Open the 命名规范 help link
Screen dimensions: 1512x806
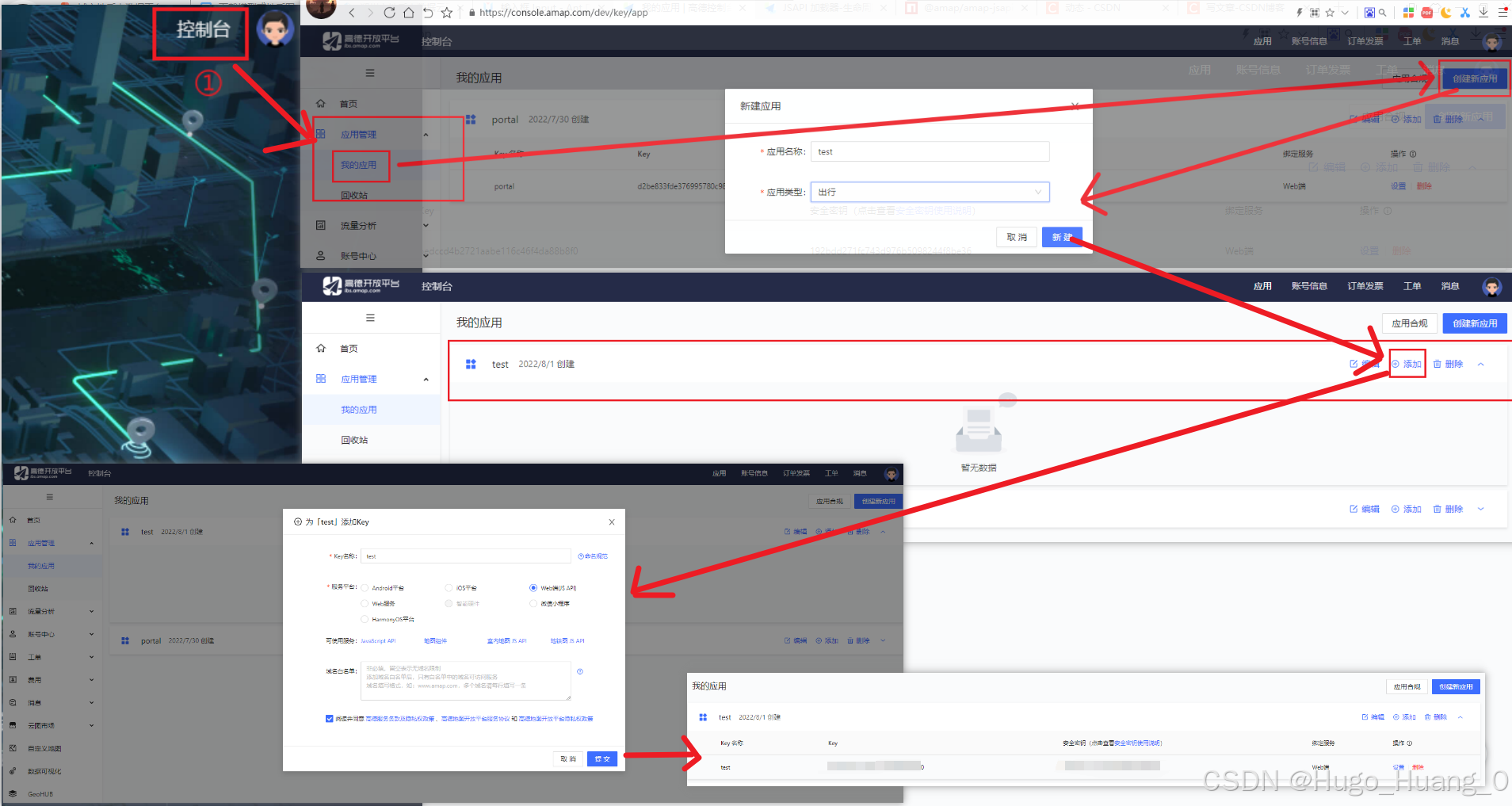click(x=593, y=556)
